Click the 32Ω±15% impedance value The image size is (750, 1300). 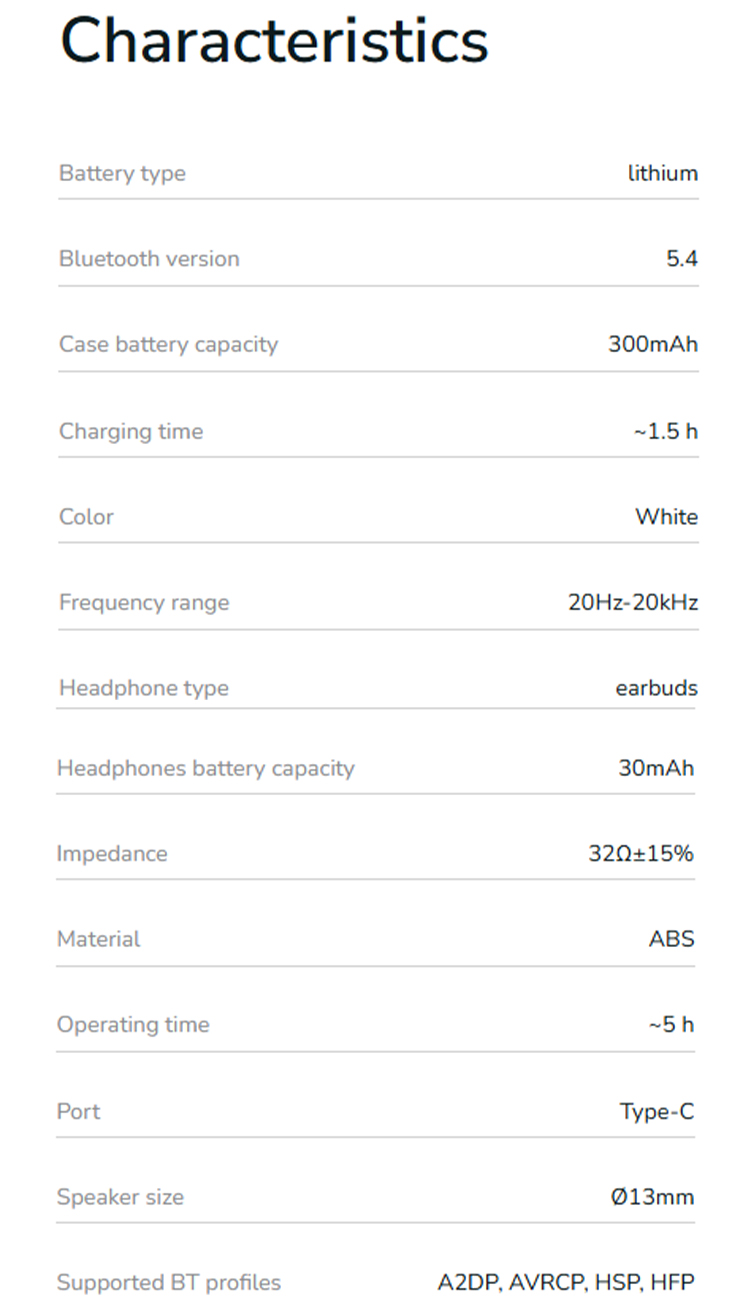[641, 854]
